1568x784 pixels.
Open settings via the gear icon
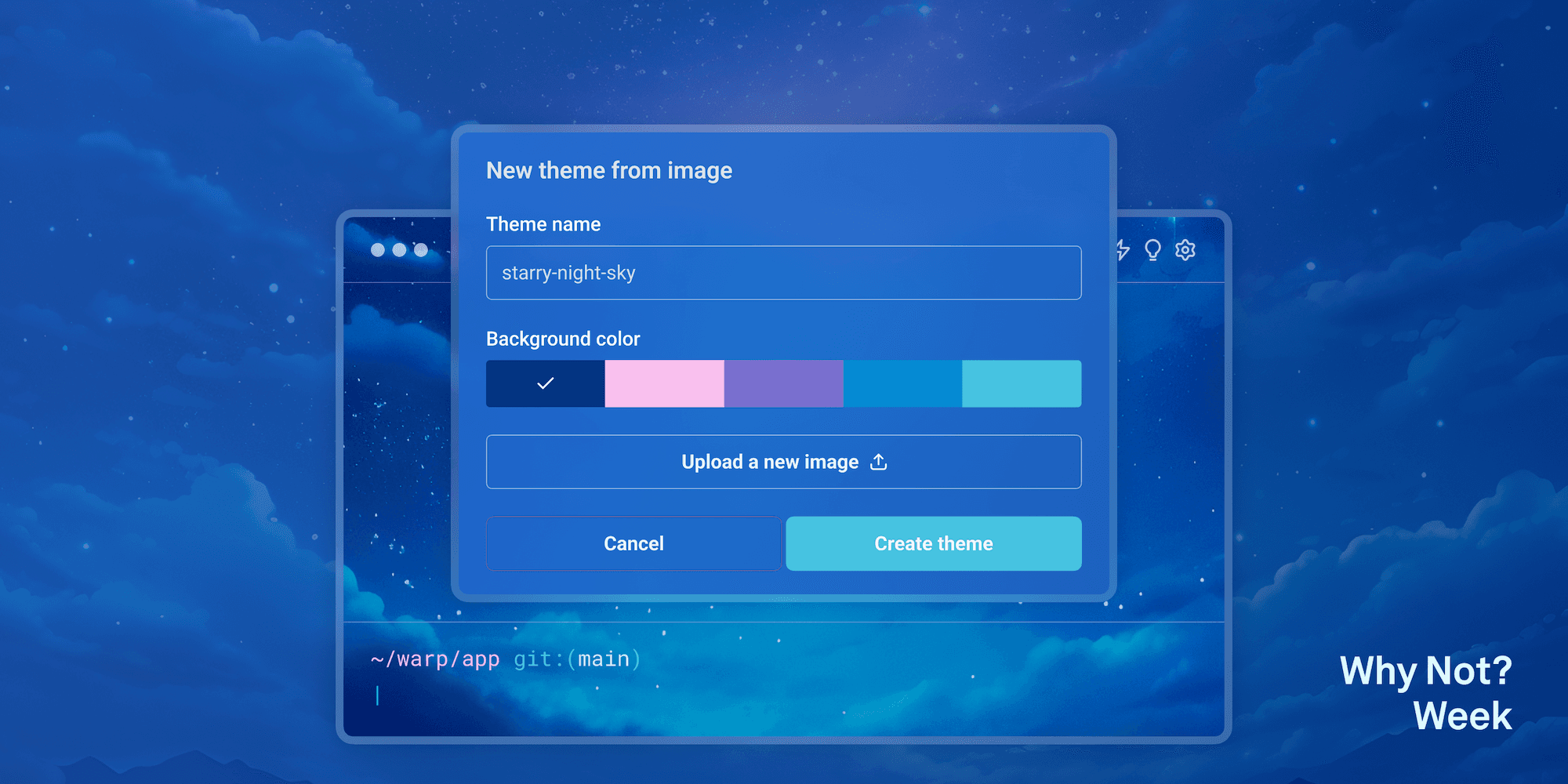(x=1185, y=249)
